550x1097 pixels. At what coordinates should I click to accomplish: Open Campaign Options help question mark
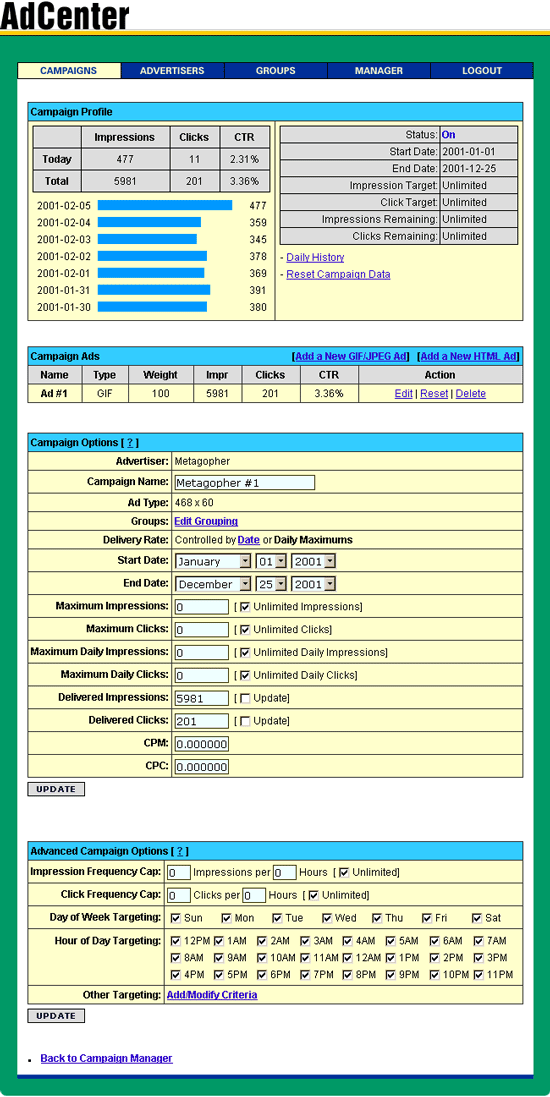pos(129,443)
